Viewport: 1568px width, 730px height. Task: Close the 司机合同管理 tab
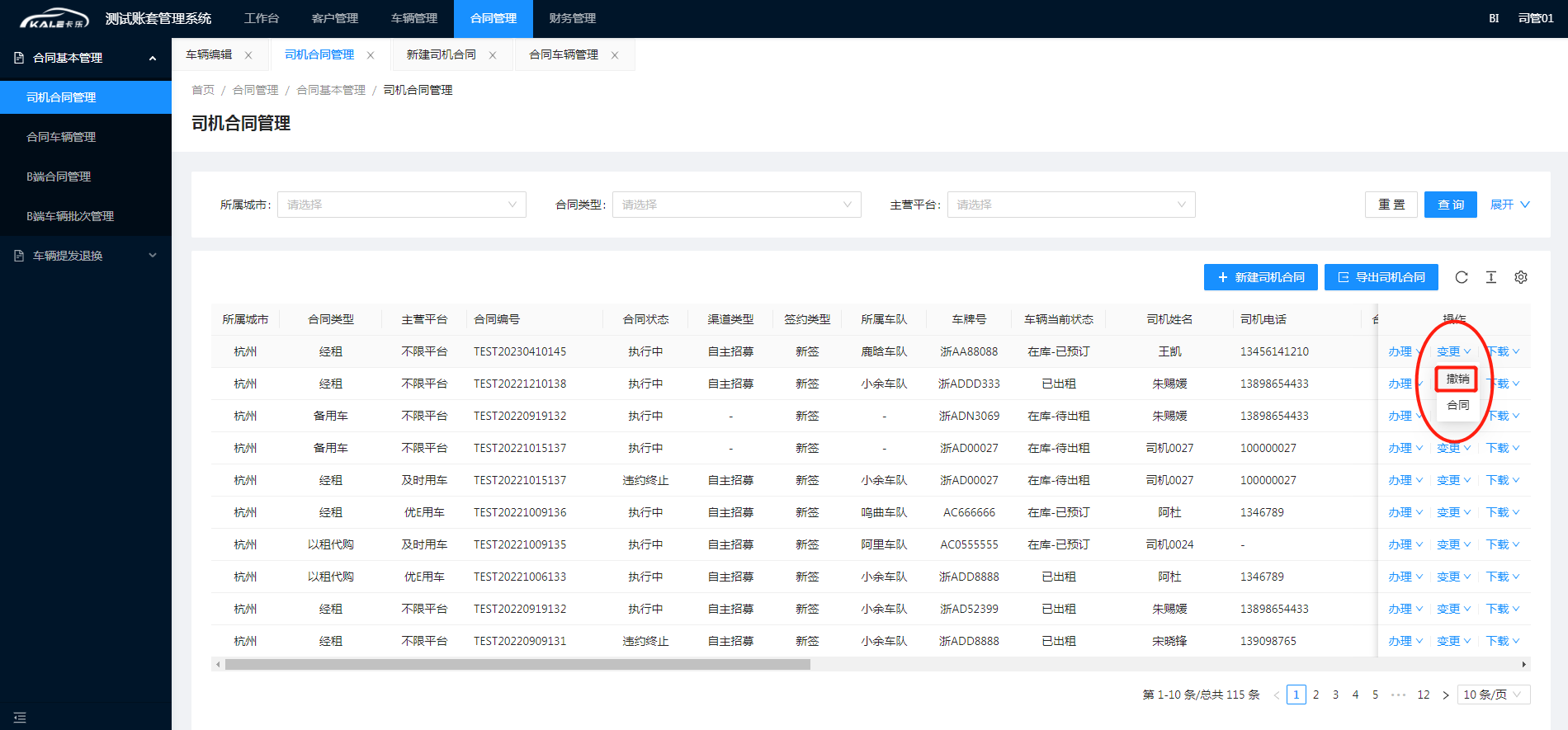click(x=371, y=55)
